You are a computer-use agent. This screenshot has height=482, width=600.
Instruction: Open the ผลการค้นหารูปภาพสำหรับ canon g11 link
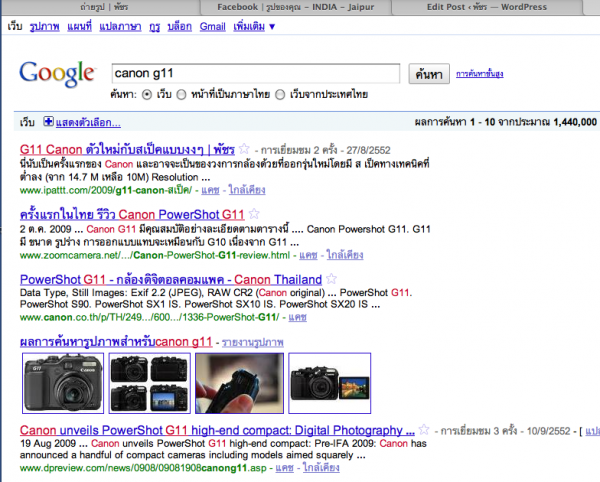click(116, 341)
